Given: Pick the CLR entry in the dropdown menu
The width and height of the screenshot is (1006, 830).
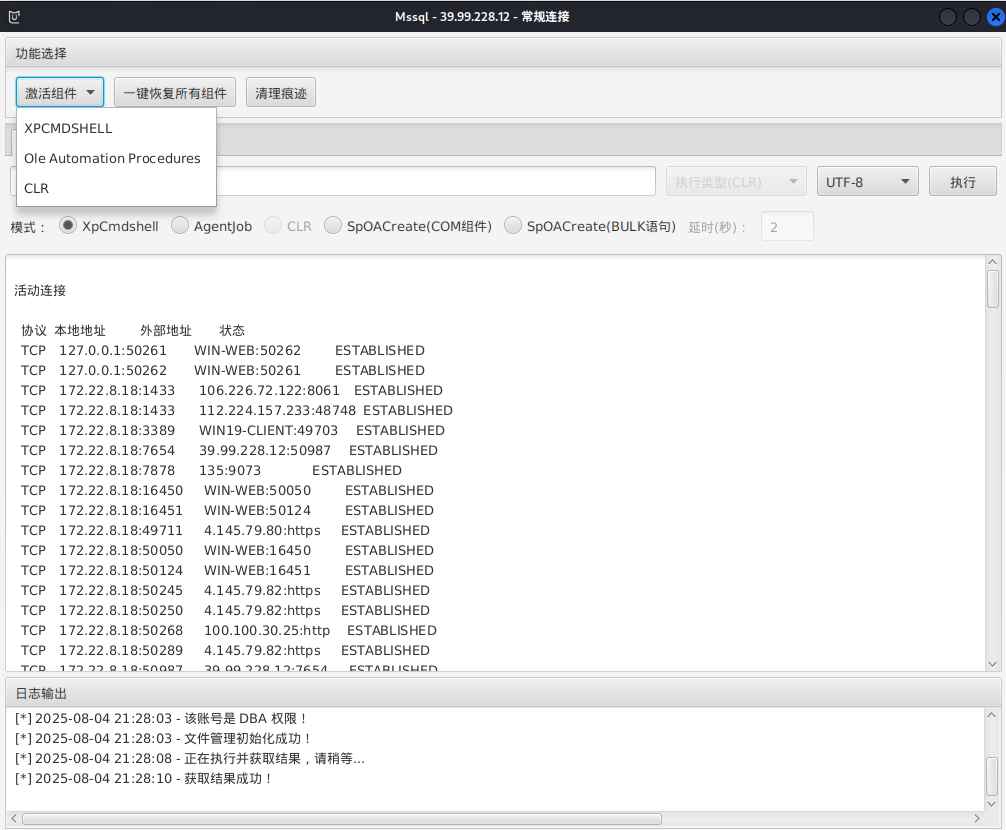Looking at the screenshot, I should click(116, 189).
